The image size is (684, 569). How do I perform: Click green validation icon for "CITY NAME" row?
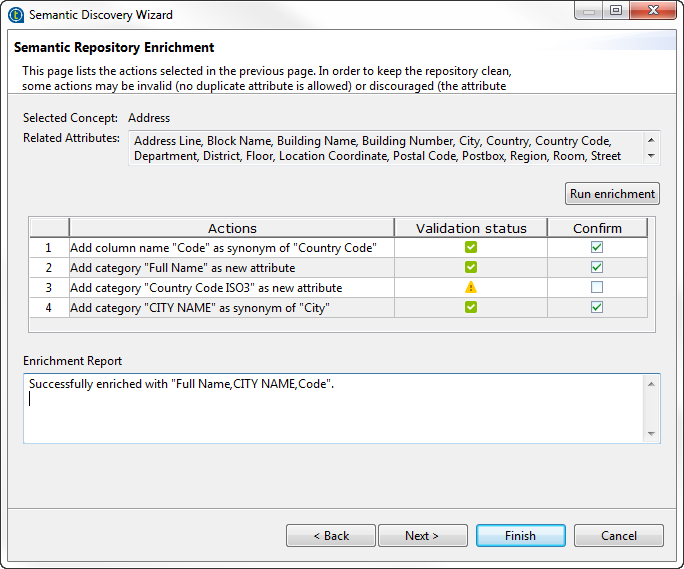(471, 307)
